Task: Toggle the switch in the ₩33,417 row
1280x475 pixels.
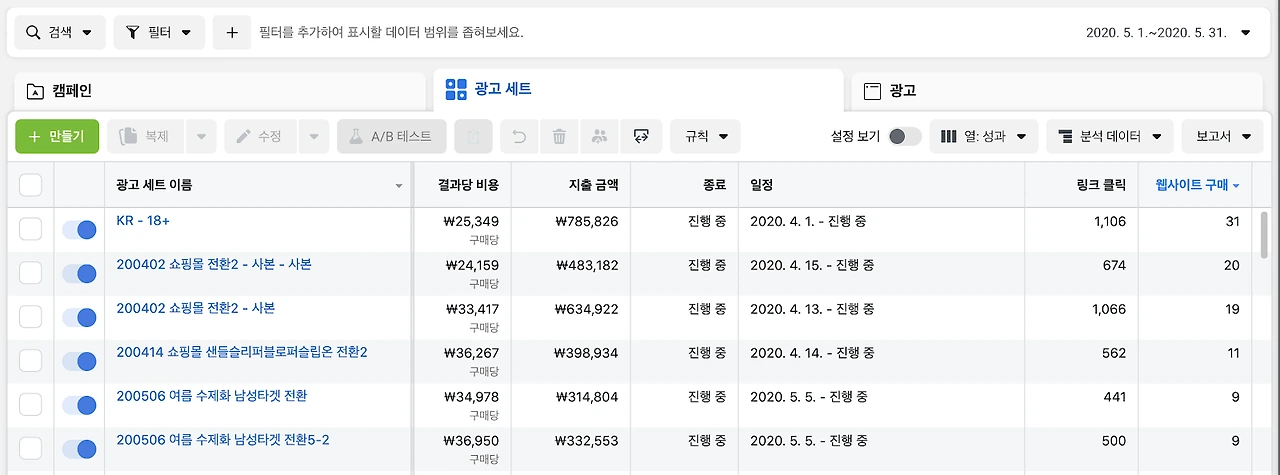Action: coord(79,317)
